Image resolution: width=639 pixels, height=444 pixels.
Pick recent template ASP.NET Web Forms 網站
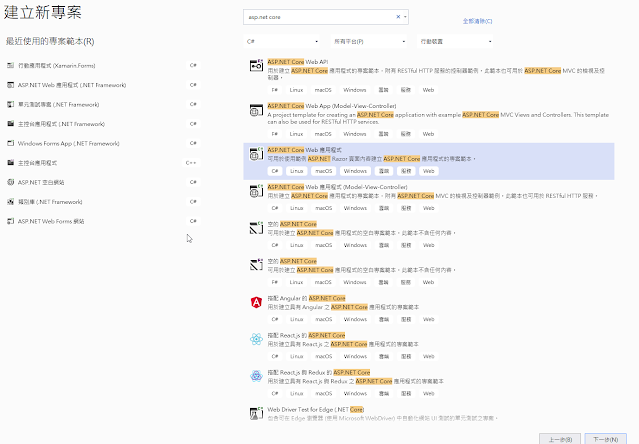pos(51,221)
